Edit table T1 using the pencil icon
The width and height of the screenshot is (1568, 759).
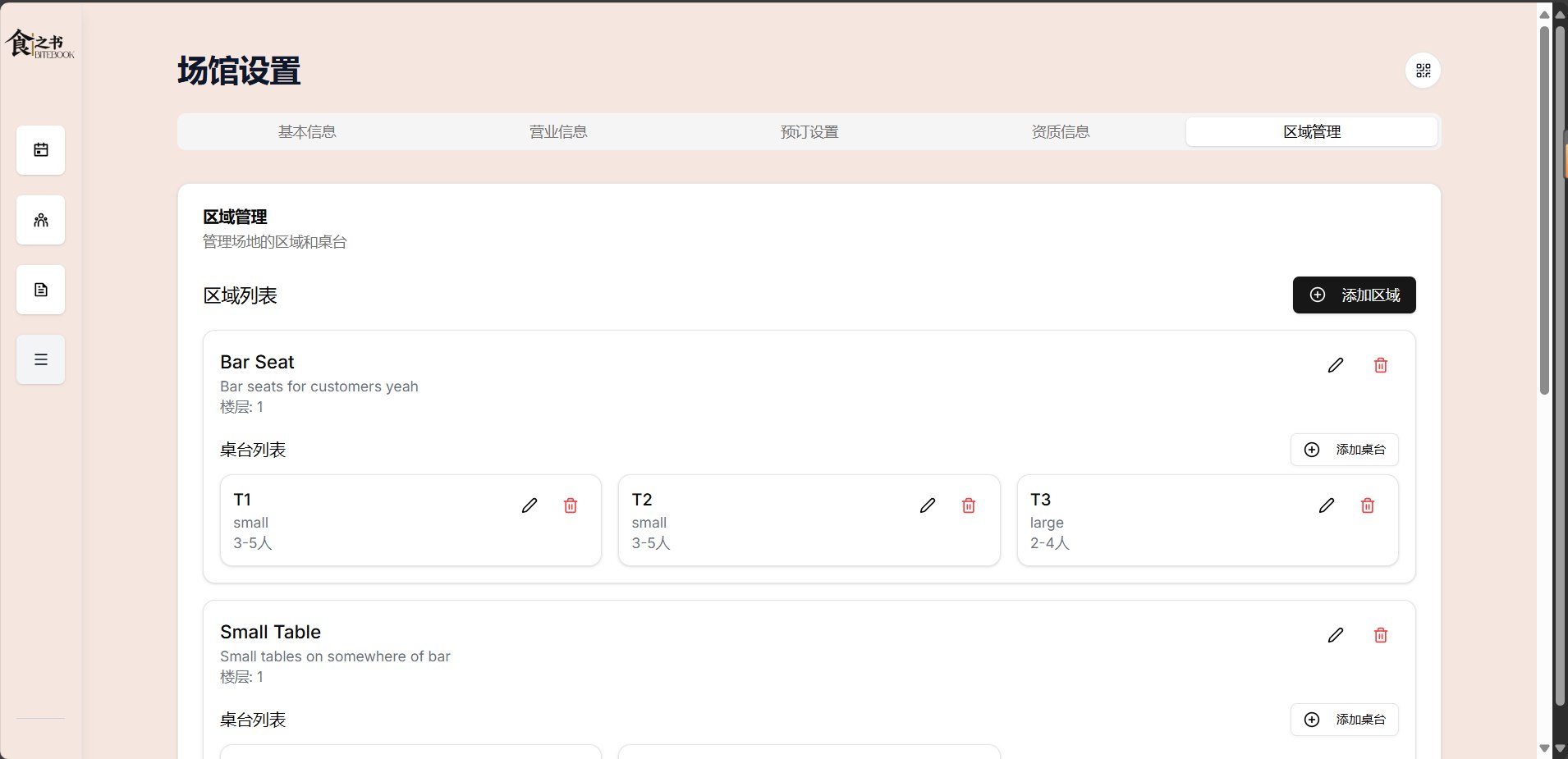[x=530, y=505]
